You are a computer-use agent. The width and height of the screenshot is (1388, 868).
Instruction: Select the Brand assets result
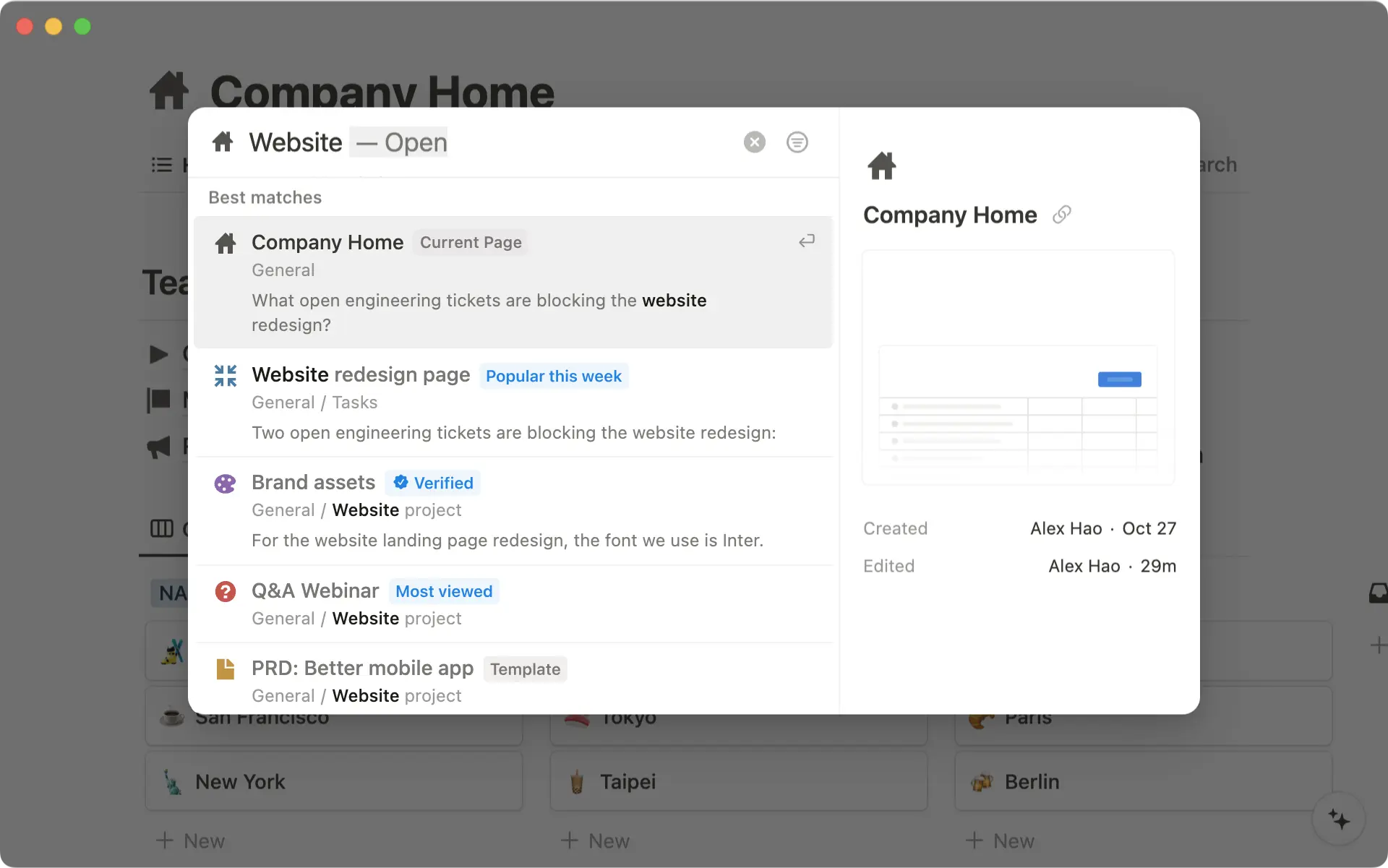[x=313, y=483]
